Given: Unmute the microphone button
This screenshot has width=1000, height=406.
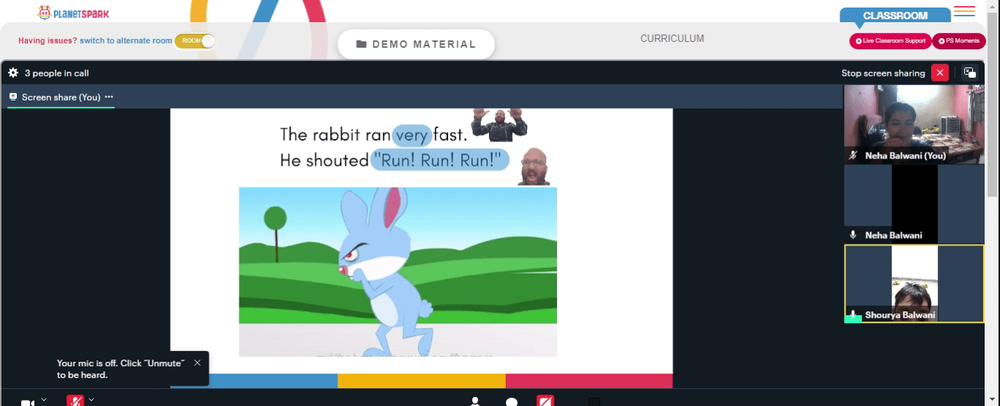Looking at the screenshot, I should [75, 401].
